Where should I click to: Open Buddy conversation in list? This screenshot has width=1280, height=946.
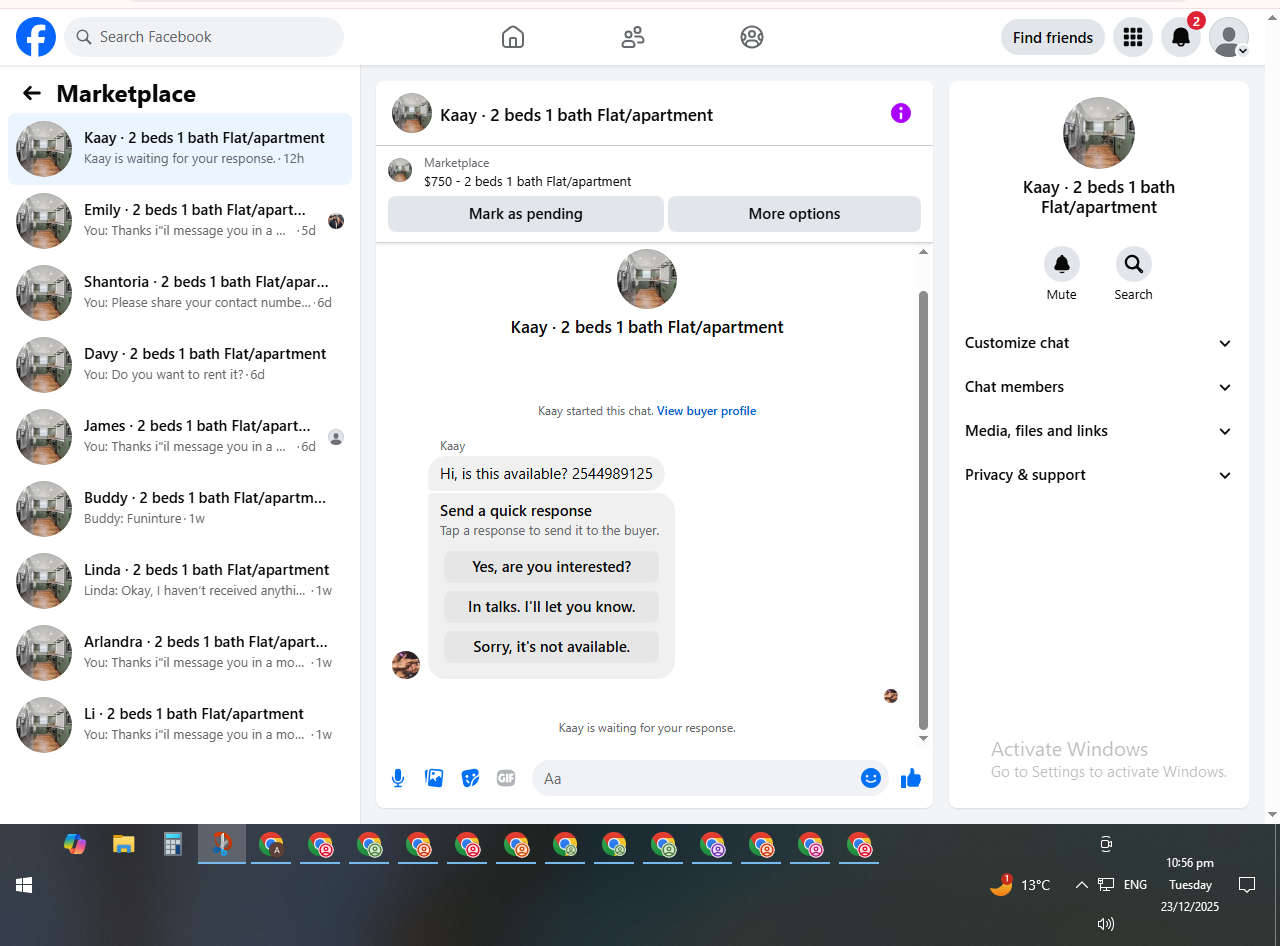pyautogui.click(x=180, y=509)
